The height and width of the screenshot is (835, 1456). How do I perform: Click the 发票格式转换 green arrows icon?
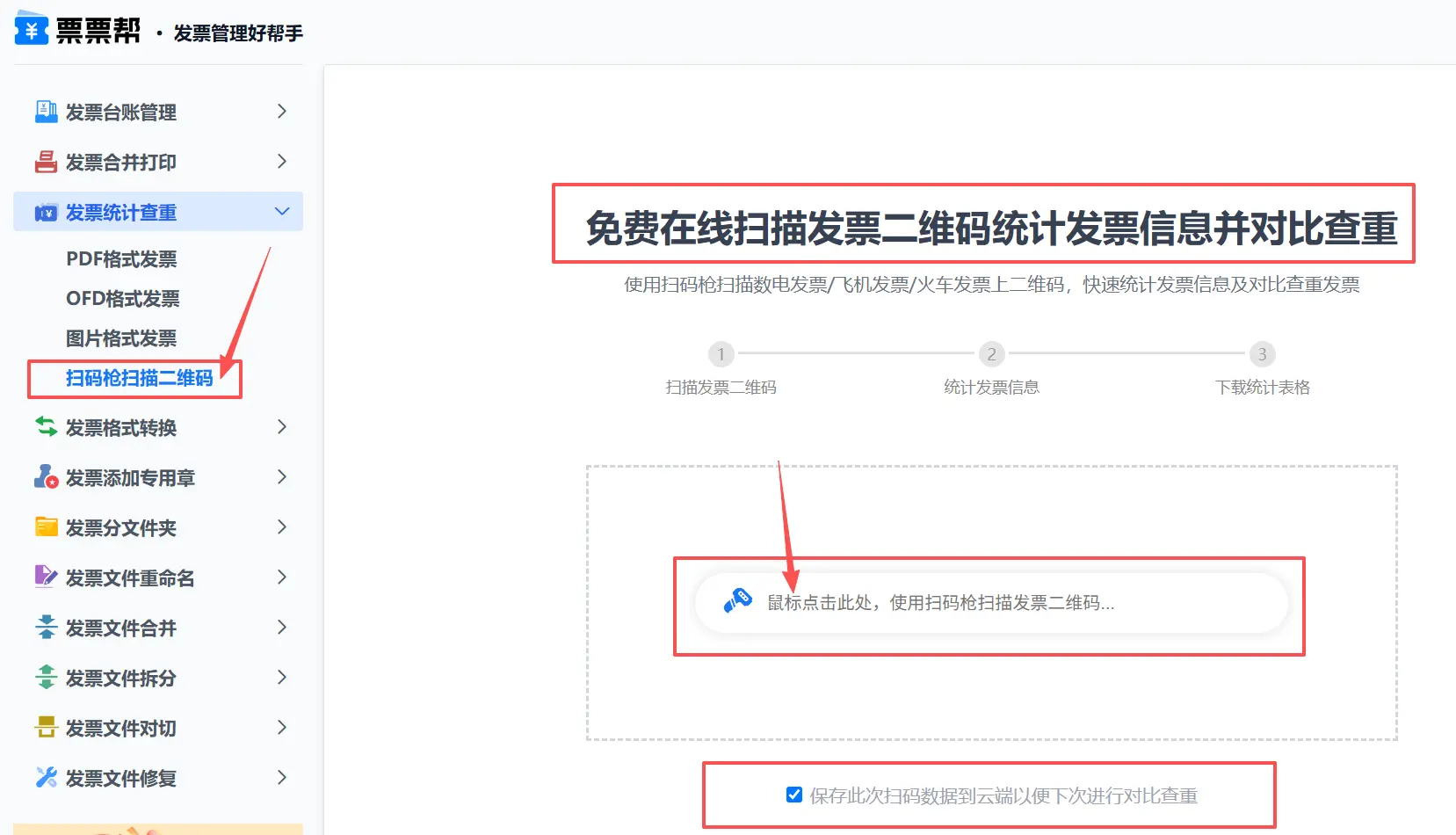pyautogui.click(x=46, y=427)
